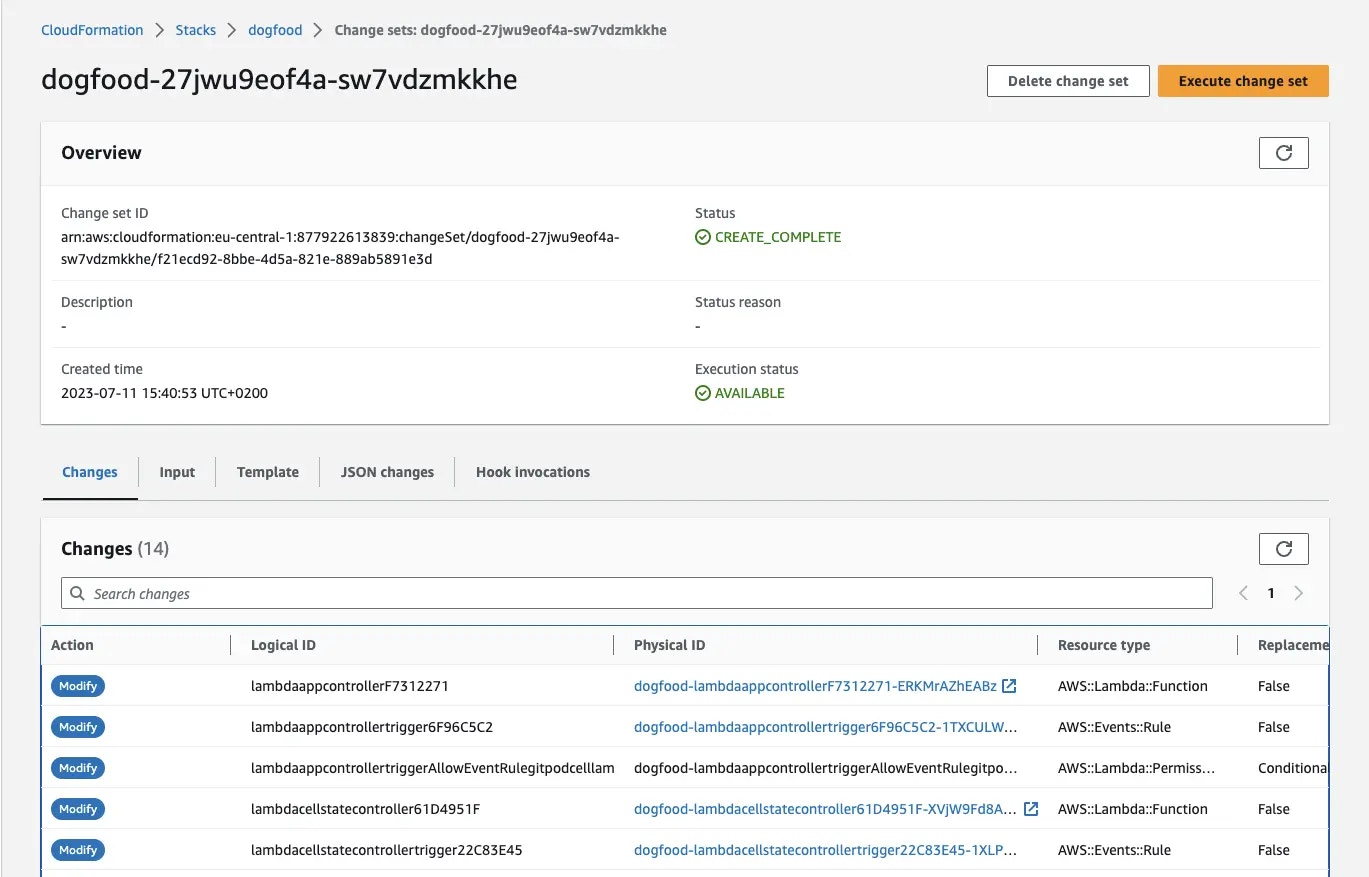Viewport: 1369px width, 877px height.
Task: Click the search magnifier icon in changes
Action: [78, 594]
